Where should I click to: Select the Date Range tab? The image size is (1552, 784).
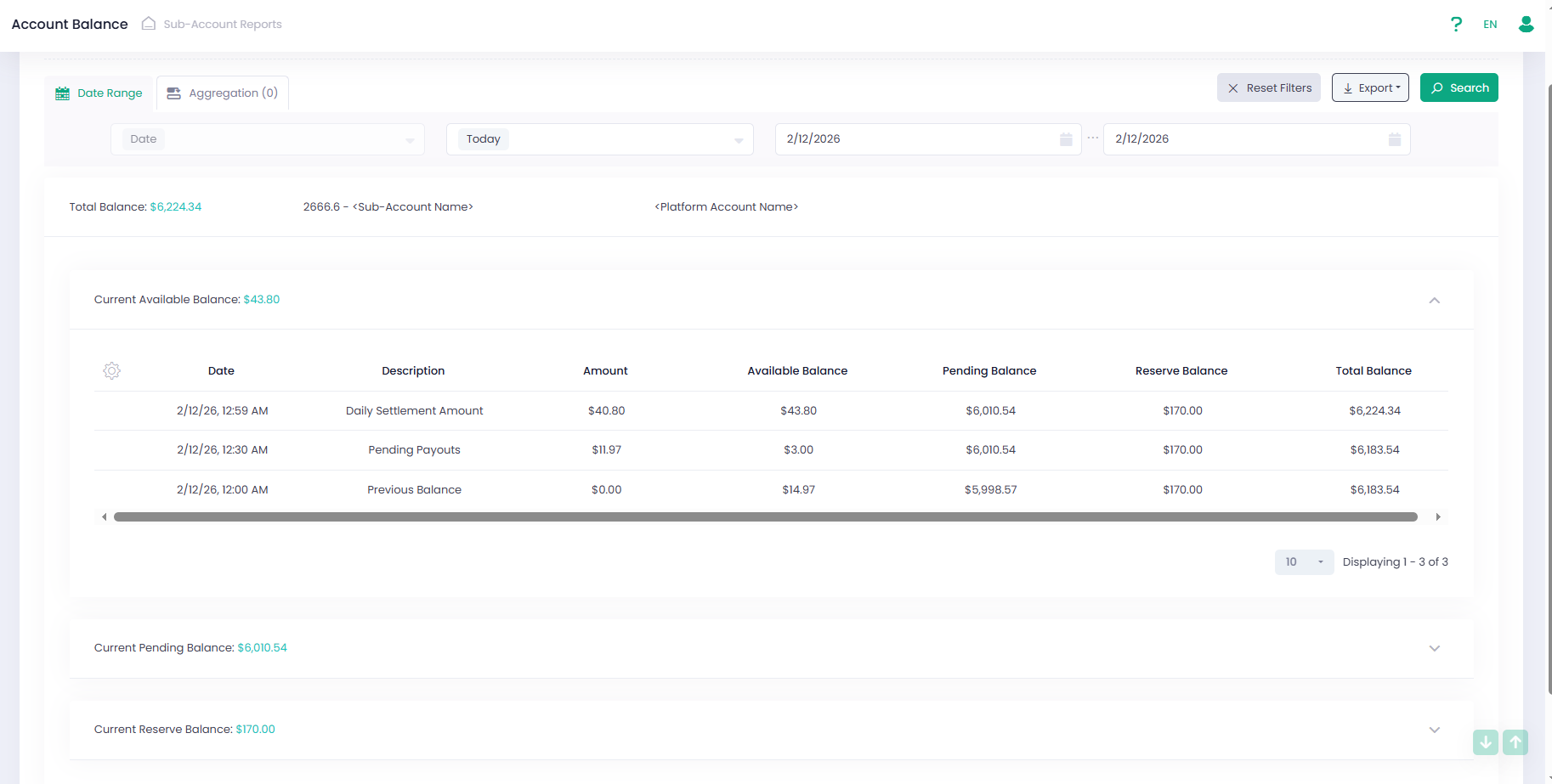[x=99, y=93]
